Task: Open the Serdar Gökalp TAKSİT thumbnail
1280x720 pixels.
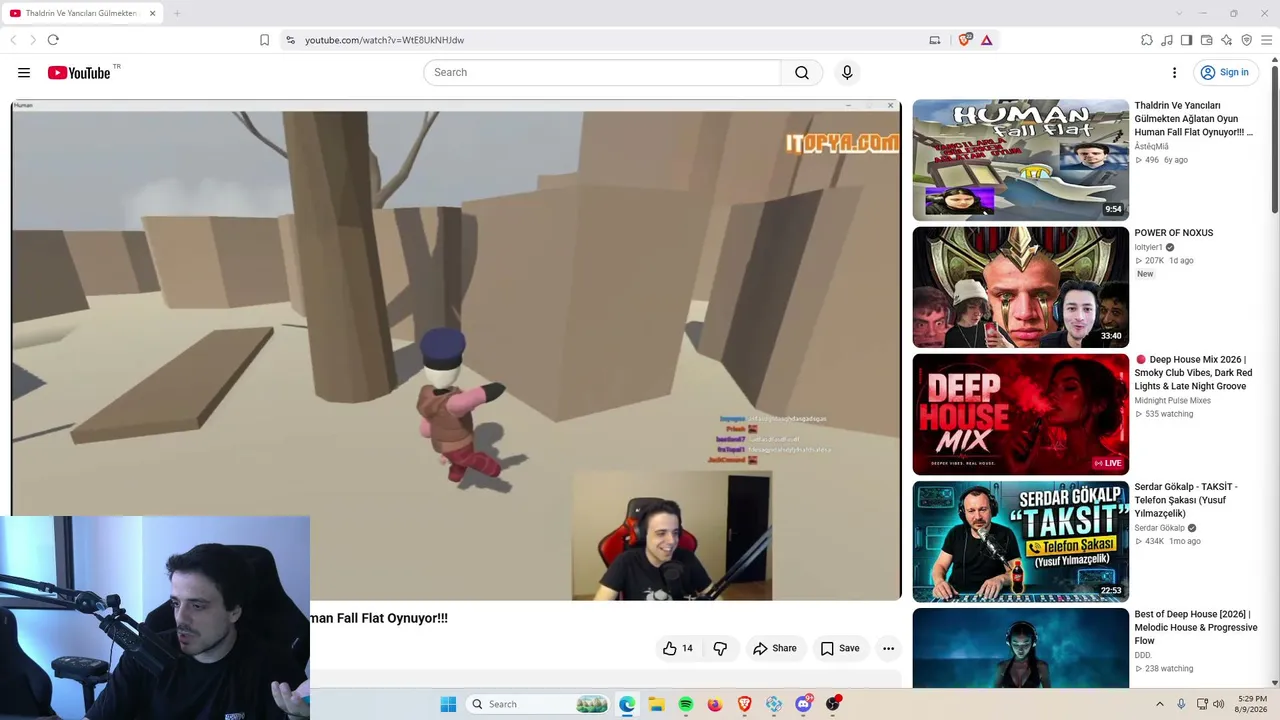Action: point(1020,542)
